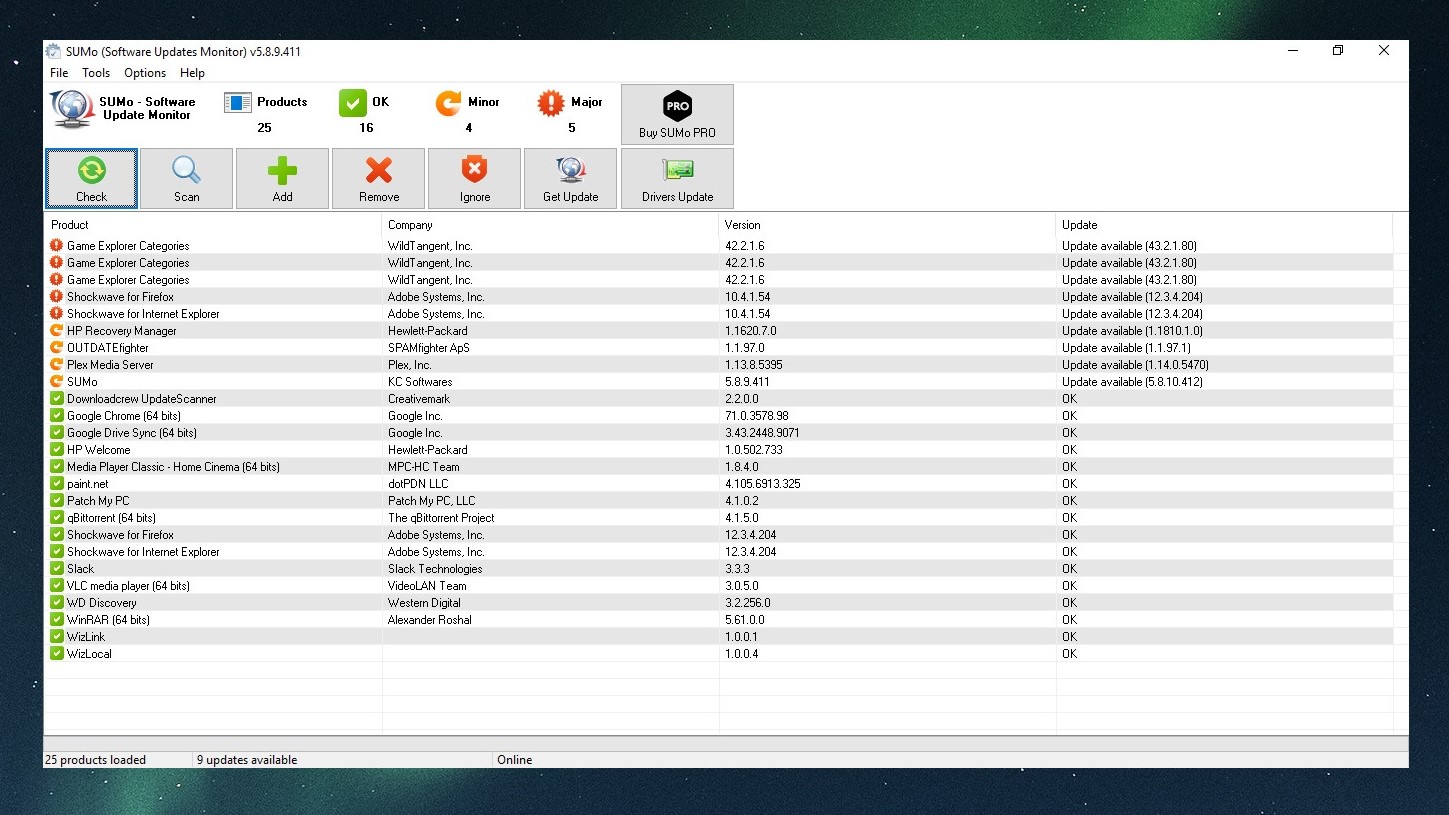Click 'Update available (1.14.0.5470)' text
The height and width of the screenshot is (815, 1449).
pyautogui.click(x=1135, y=365)
